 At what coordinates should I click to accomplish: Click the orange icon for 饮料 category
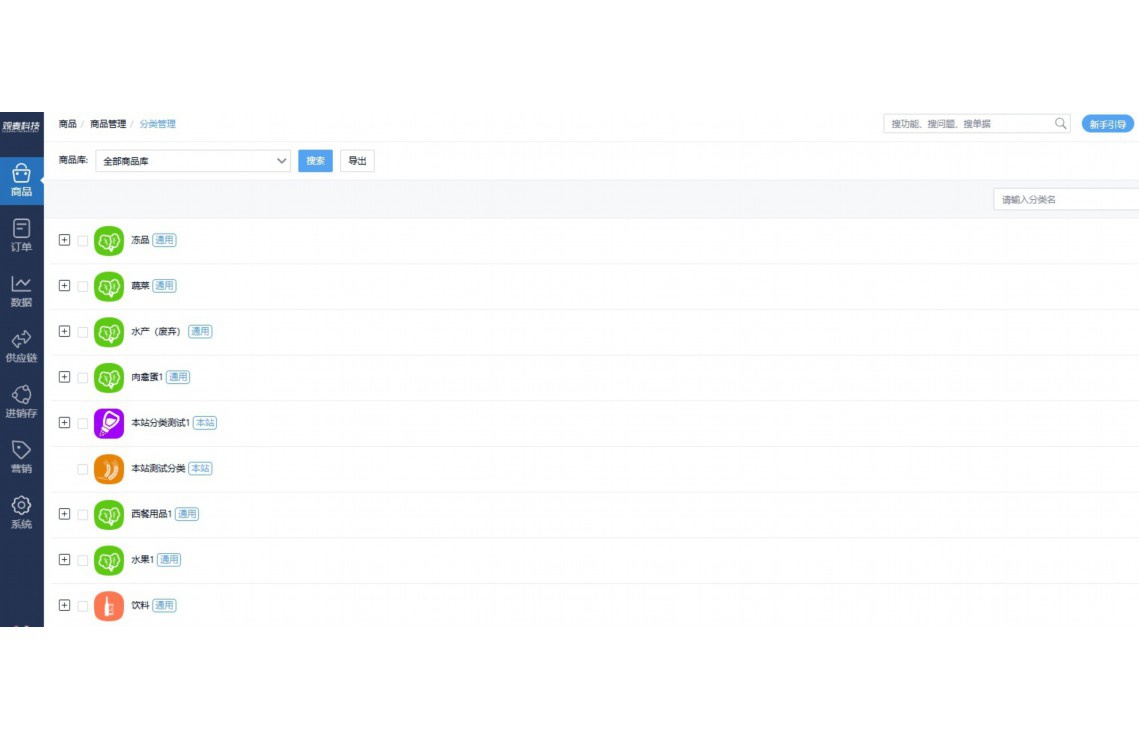(109, 606)
